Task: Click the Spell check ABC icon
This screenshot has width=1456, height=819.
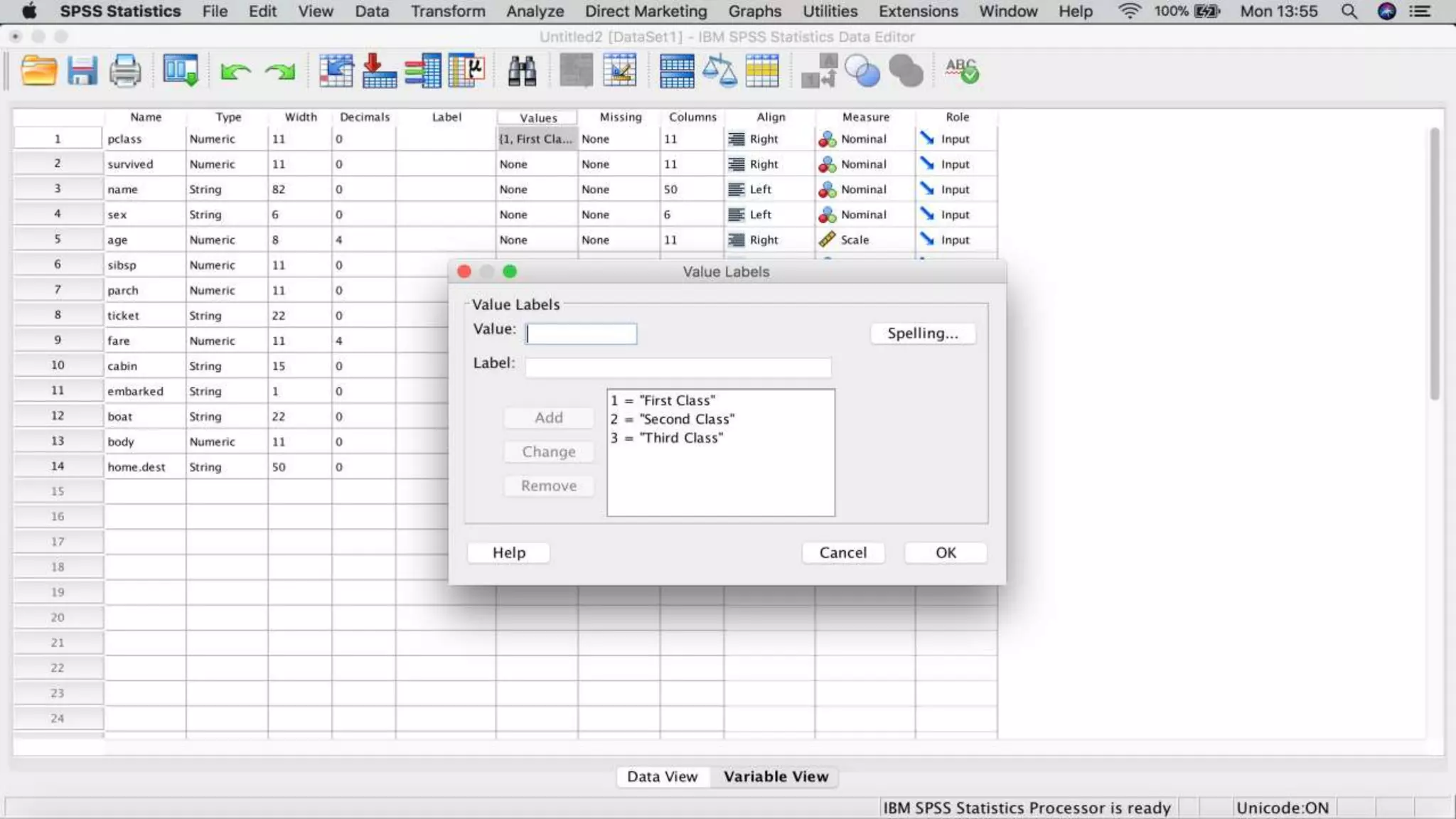Action: pyautogui.click(x=961, y=70)
